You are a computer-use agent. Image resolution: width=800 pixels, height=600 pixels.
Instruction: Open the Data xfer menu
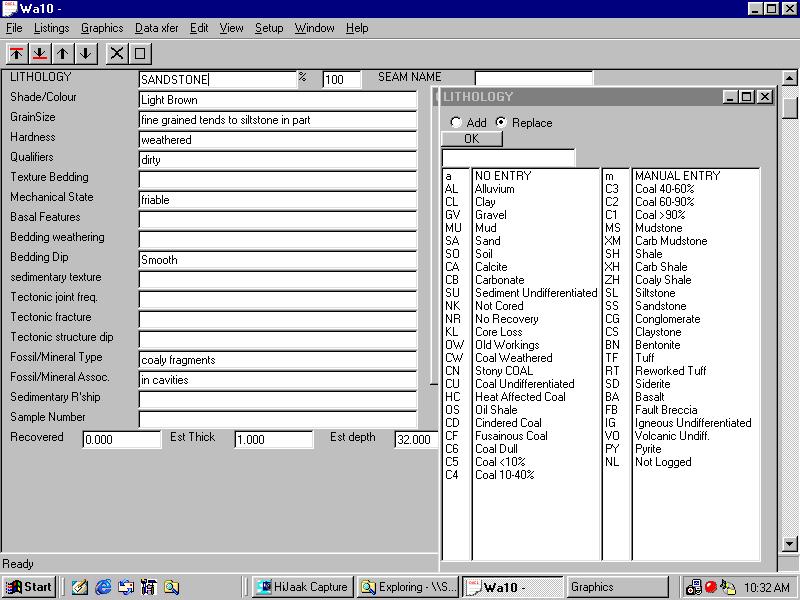point(157,28)
